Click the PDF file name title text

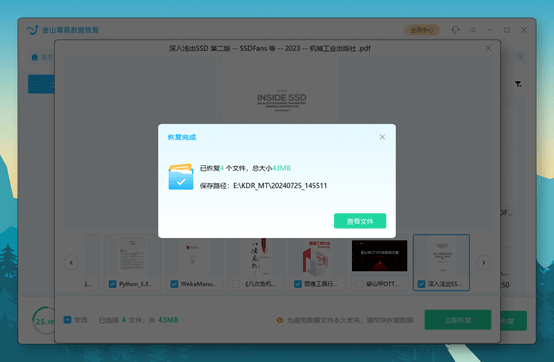[x=270, y=48]
